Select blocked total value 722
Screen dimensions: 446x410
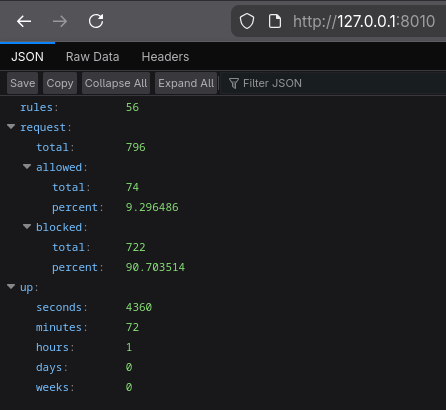click(x=136, y=247)
